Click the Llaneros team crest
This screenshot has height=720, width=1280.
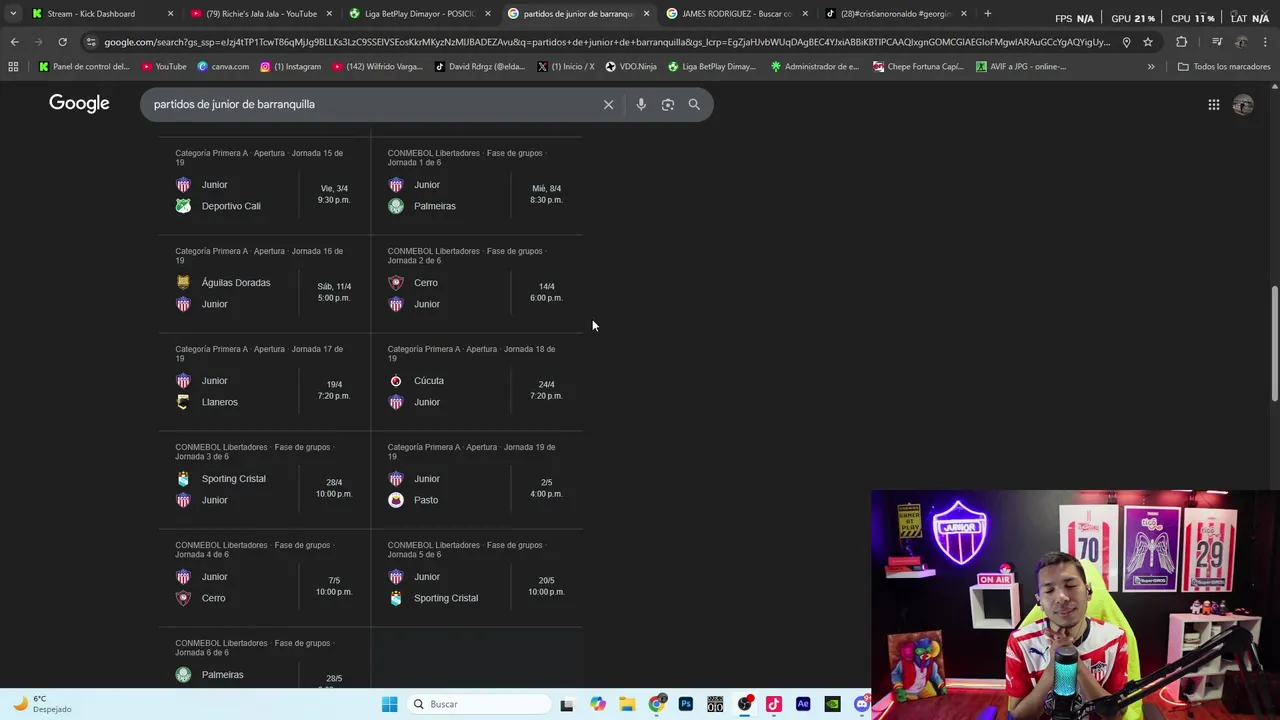tap(183, 402)
